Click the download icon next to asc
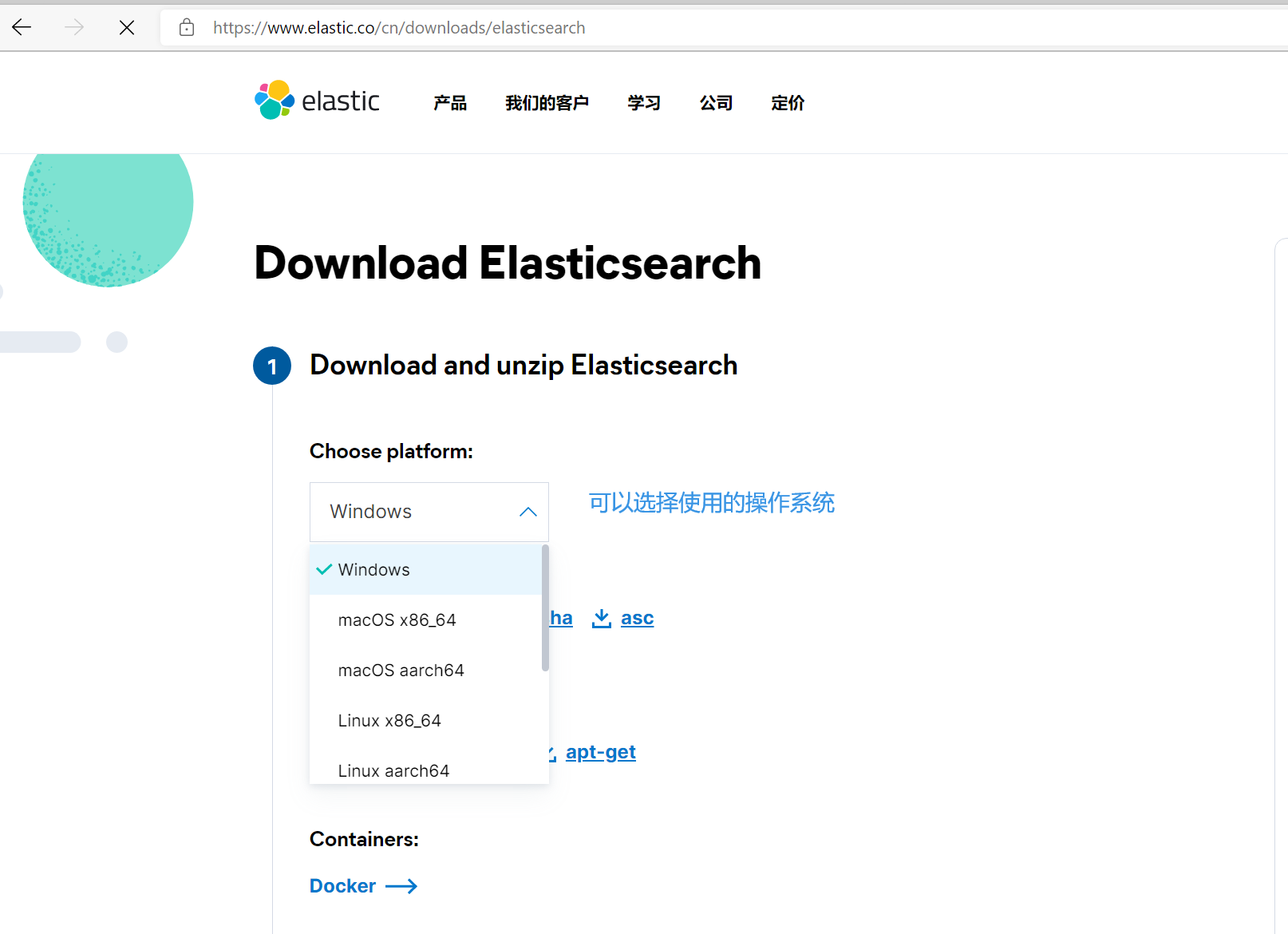 pos(602,618)
